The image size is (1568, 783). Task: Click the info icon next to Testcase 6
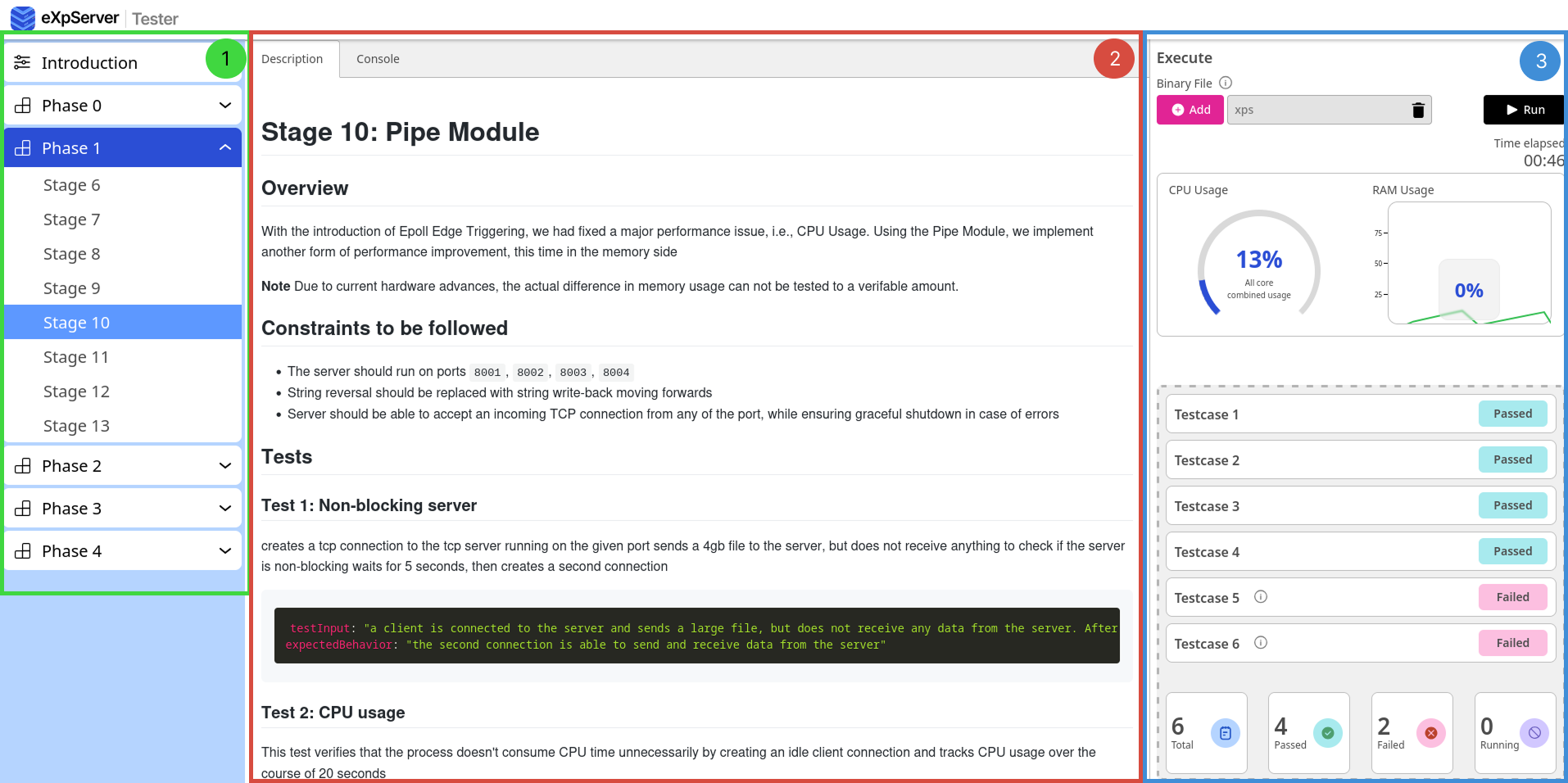(x=1261, y=643)
